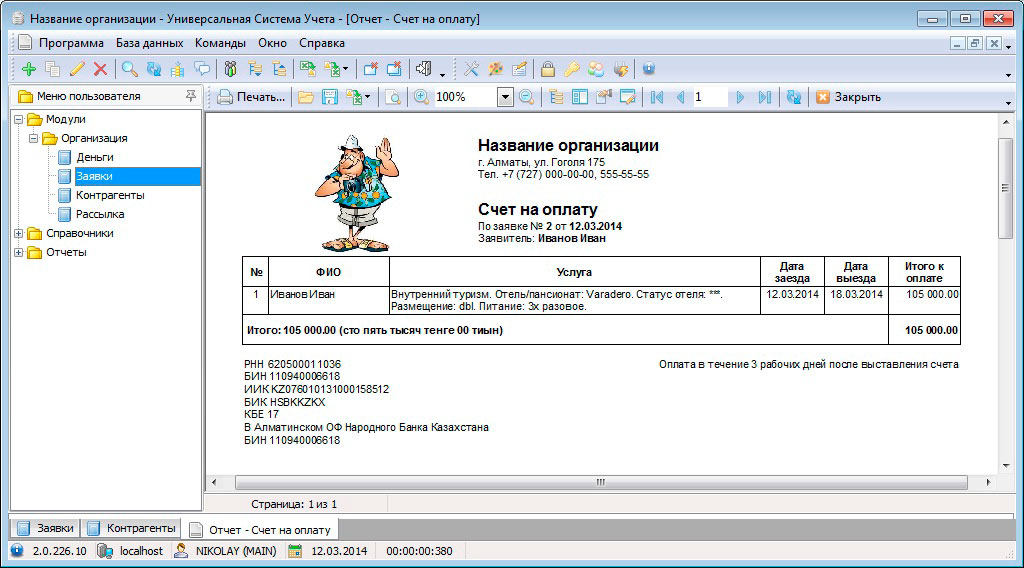The width and height of the screenshot is (1024, 568).
Task: Go to the last report page
Action: pyautogui.click(x=764, y=97)
